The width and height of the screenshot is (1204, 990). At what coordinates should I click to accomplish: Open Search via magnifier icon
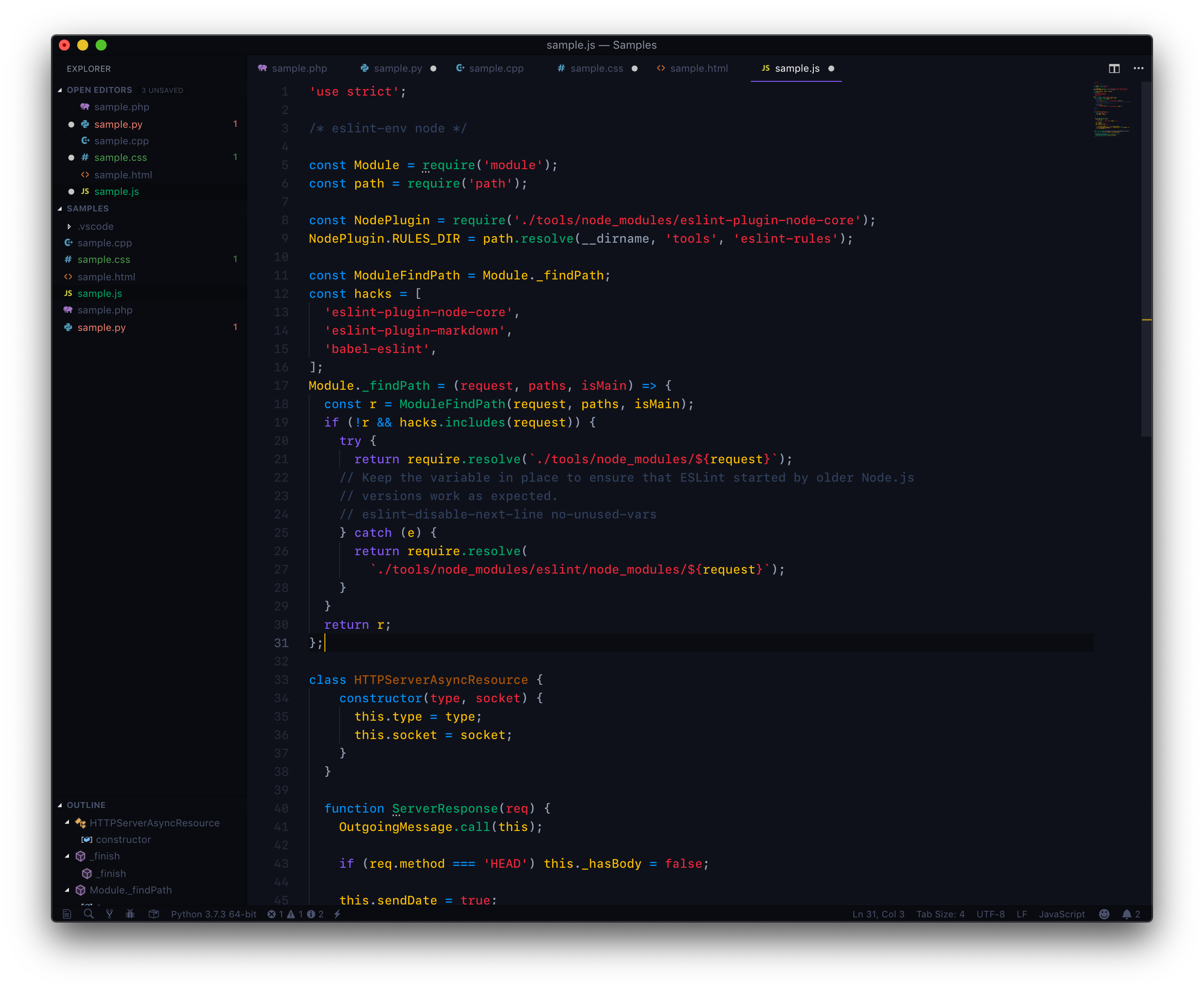pos(88,914)
